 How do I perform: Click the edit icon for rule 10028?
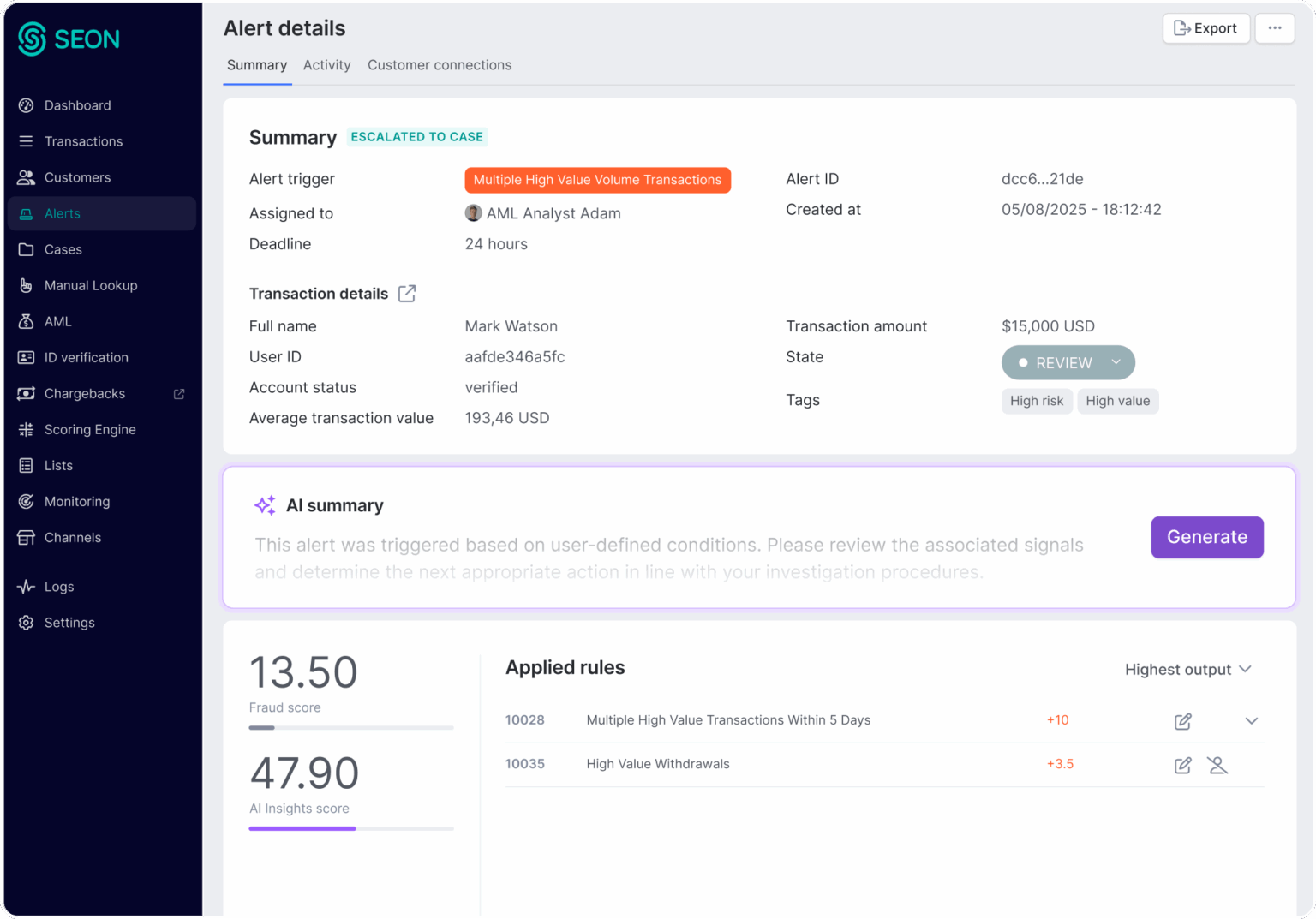[1182, 721]
